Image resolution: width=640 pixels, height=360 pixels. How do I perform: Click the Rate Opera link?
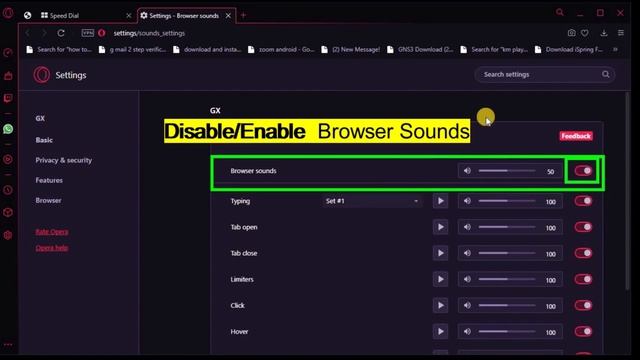52,232
